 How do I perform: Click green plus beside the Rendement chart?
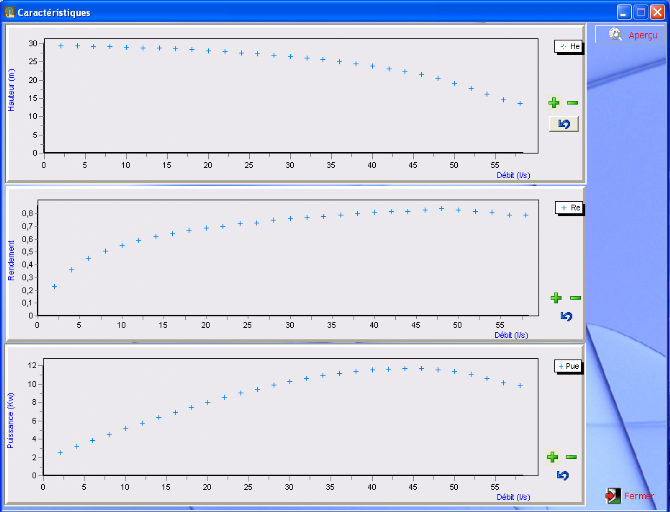click(x=556, y=298)
